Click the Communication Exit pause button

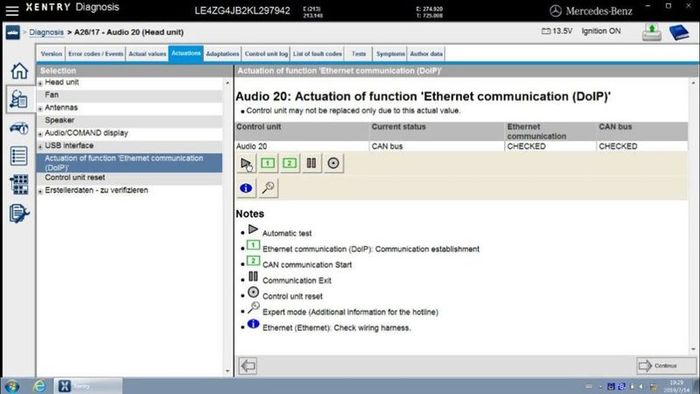(x=312, y=163)
